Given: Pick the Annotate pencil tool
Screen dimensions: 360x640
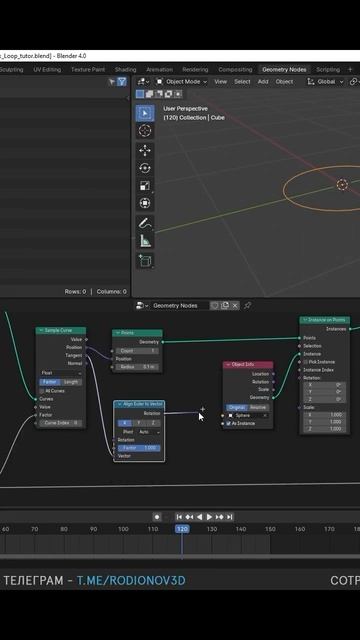Looking at the screenshot, I should [x=145, y=223].
